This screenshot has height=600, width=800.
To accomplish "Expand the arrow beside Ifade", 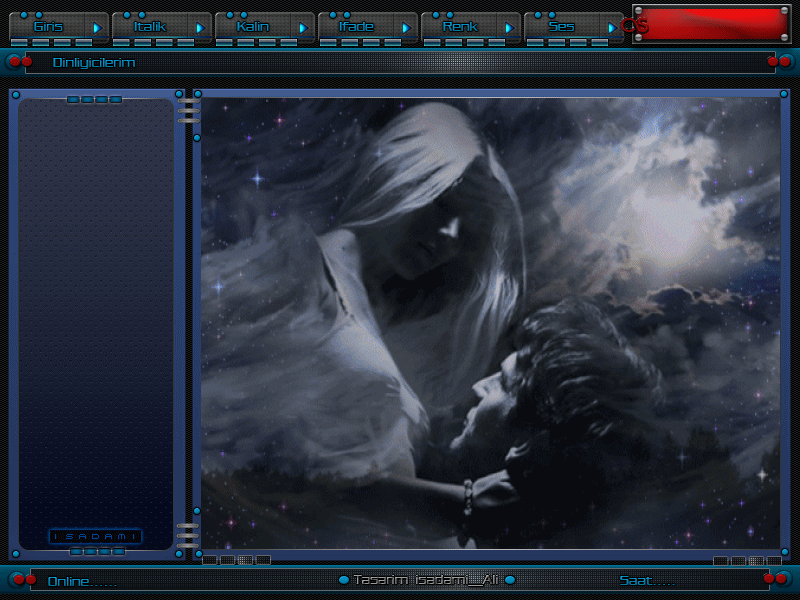I will pyautogui.click(x=406, y=28).
